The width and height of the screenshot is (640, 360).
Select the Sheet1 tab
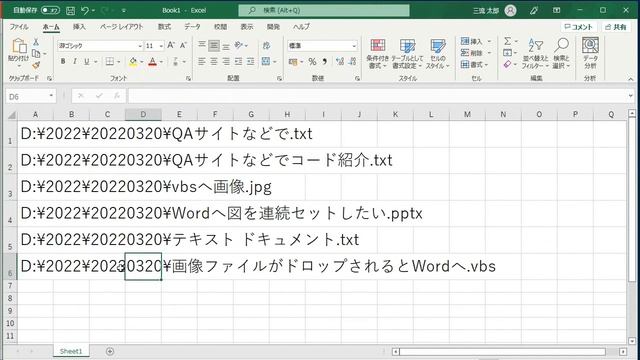tap(71, 351)
